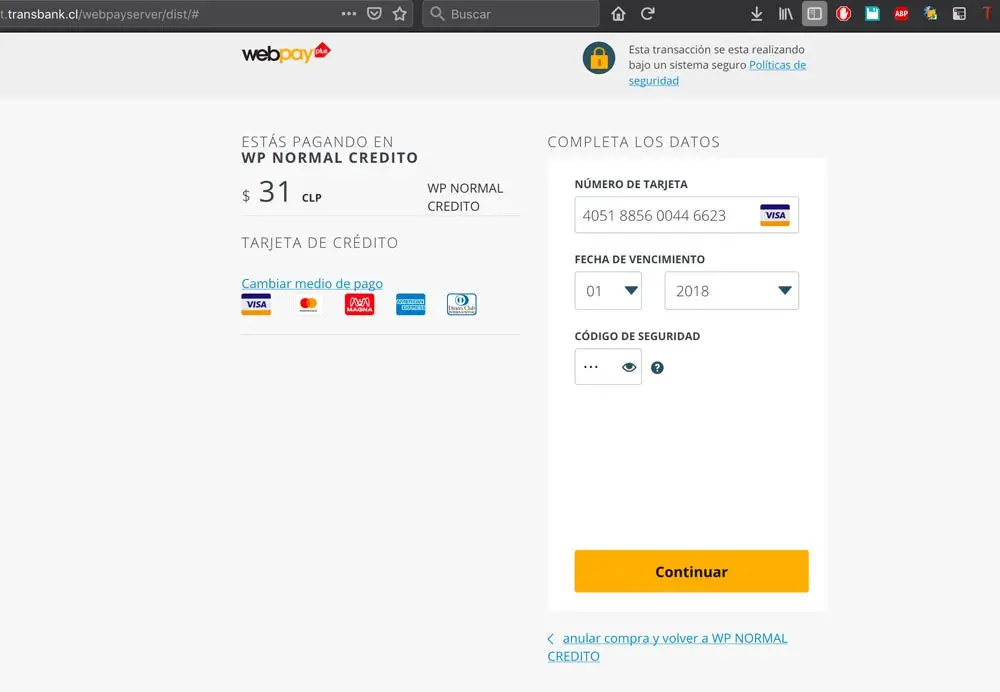Open the downloads arrow icon
The width and height of the screenshot is (1000, 692).
click(x=756, y=13)
